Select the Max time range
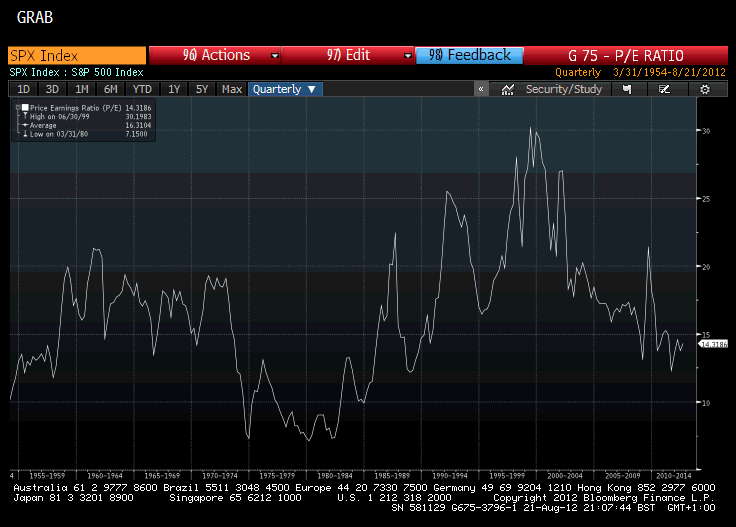The image size is (736, 527). (232, 89)
